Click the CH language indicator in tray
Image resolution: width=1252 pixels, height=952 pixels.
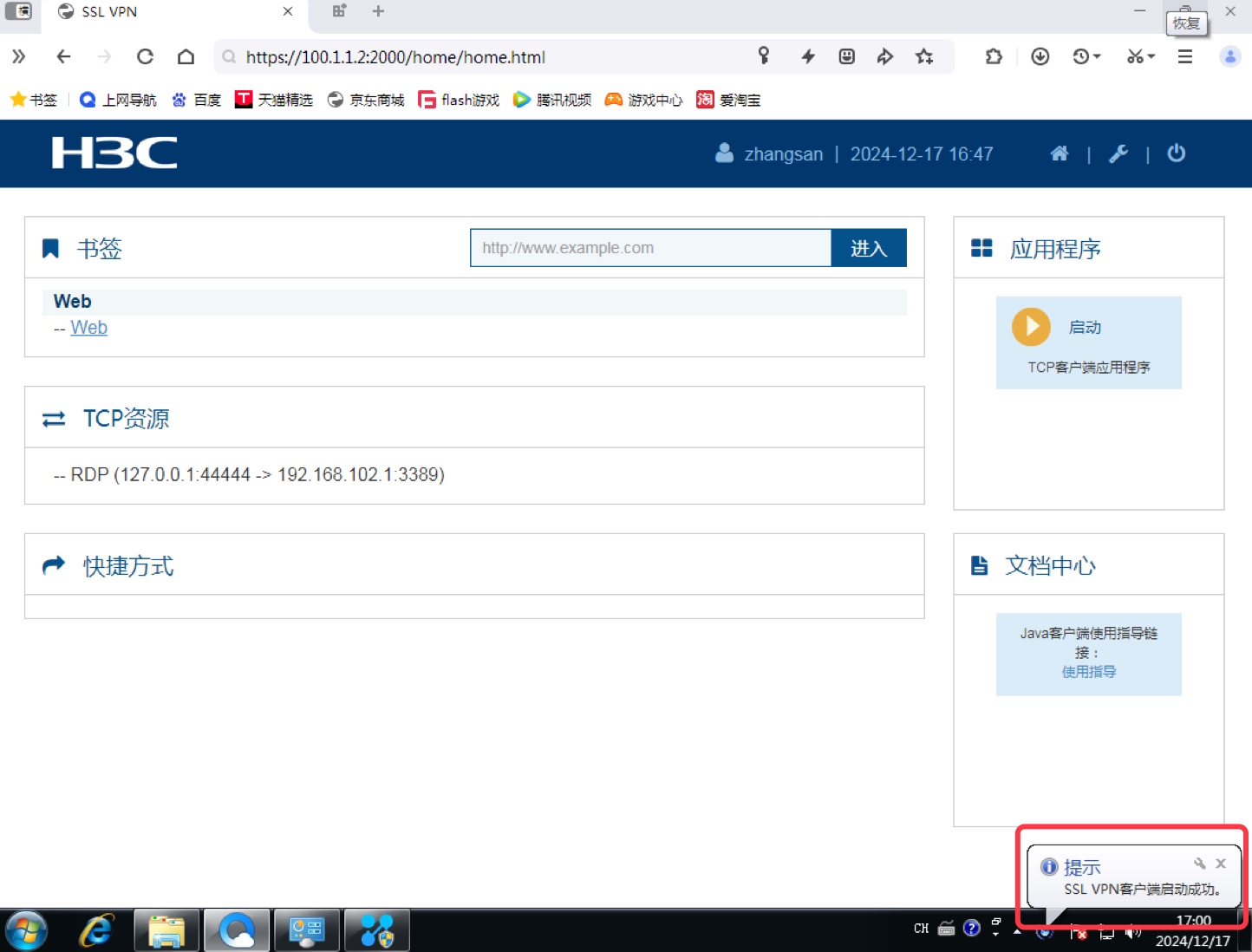click(x=921, y=929)
